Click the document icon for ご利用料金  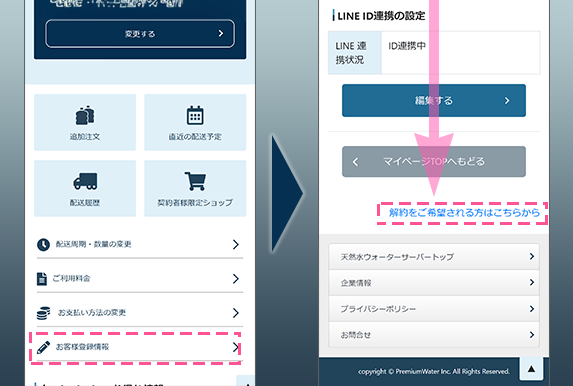[x=42, y=279]
